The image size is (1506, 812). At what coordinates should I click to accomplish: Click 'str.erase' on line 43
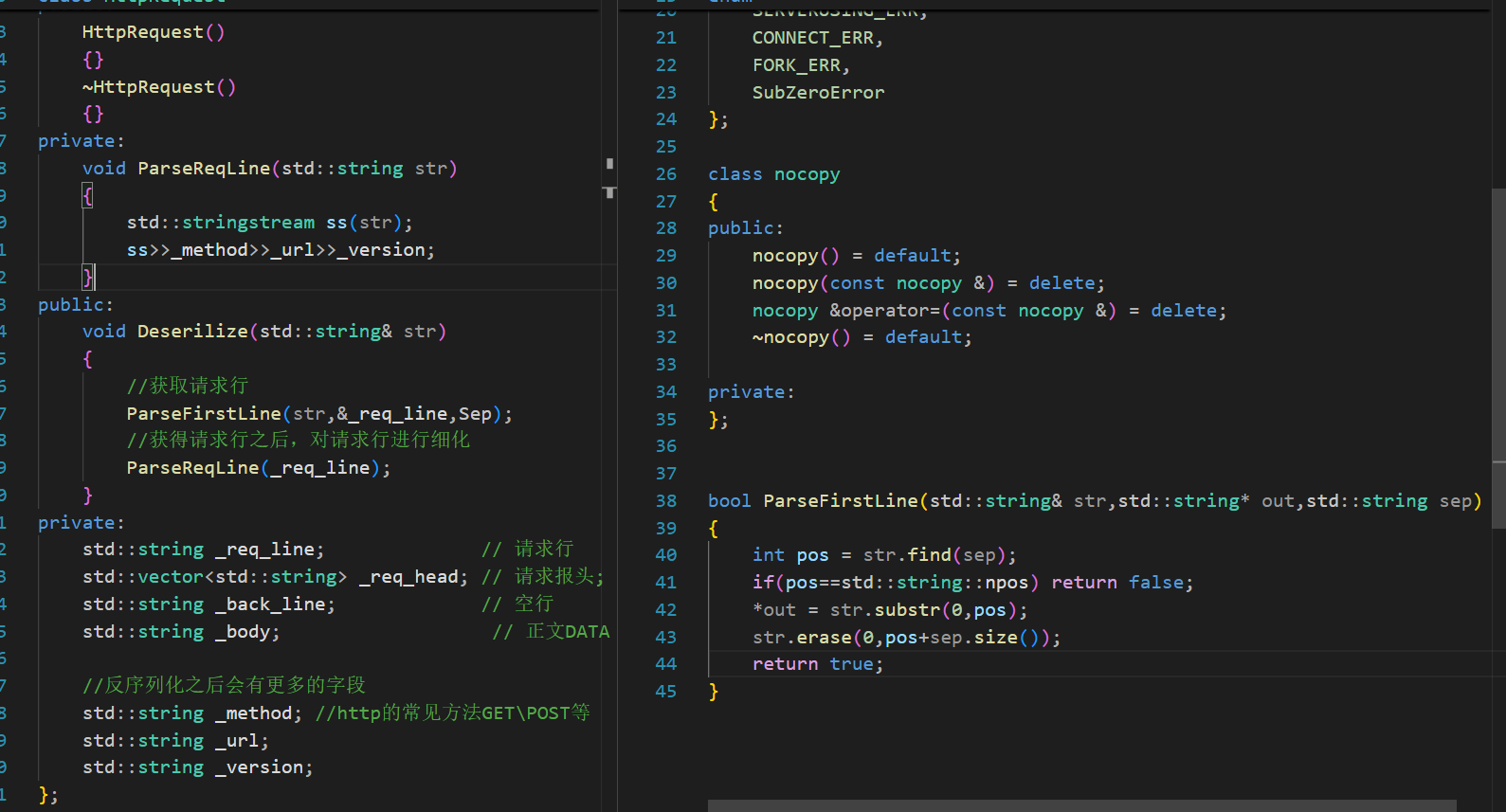[801, 638]
